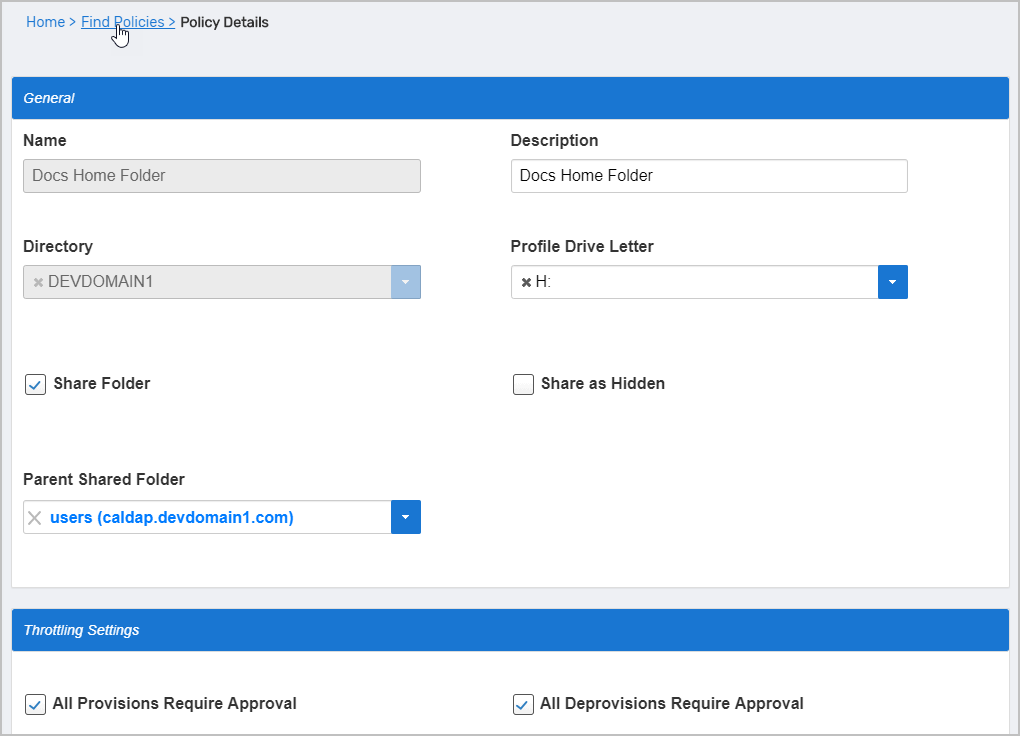
Task: Click the Throttling Settings section header
Action: coord(510,630)
